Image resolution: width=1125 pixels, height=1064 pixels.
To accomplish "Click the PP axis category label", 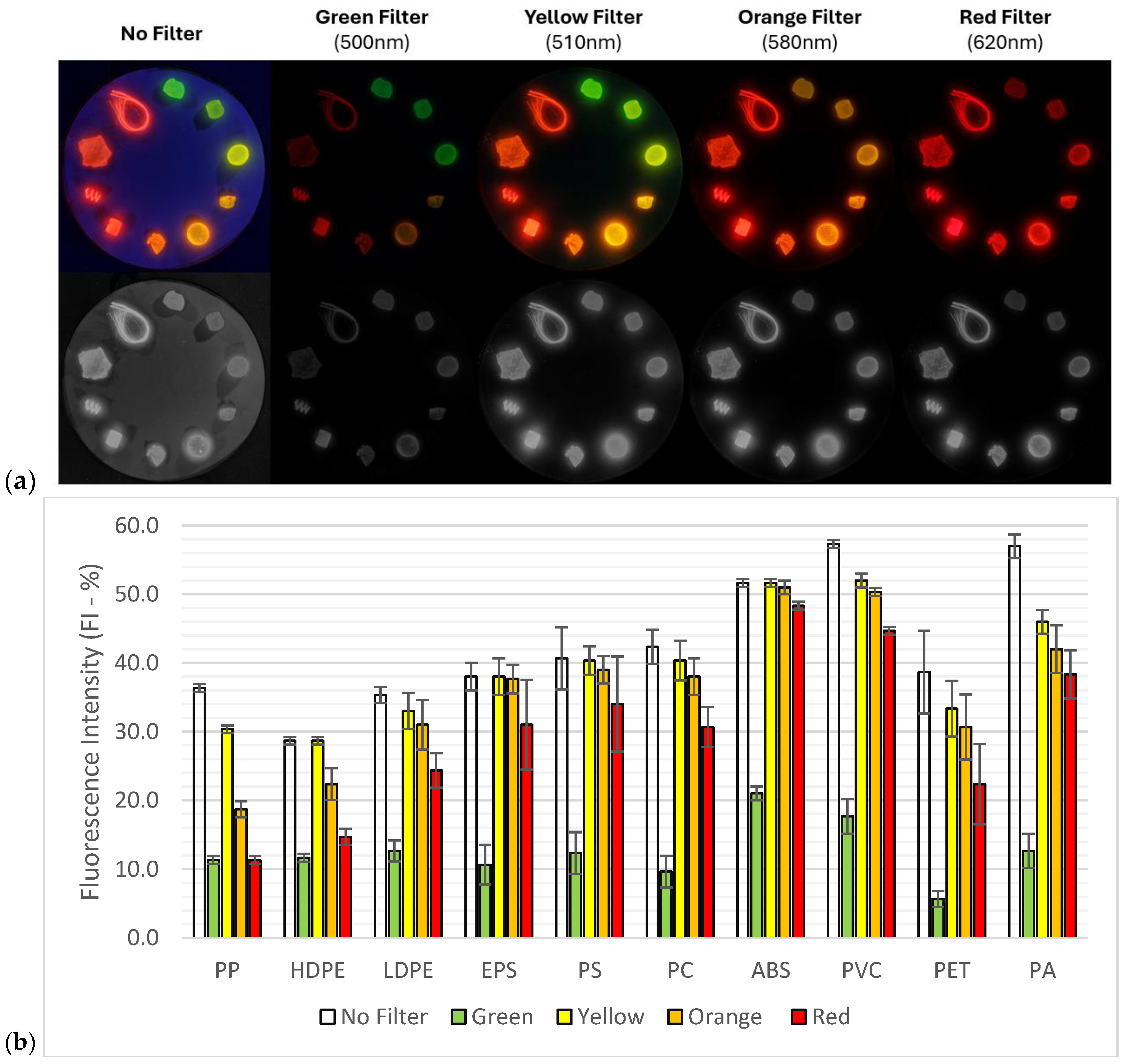I will click(227, 970).
